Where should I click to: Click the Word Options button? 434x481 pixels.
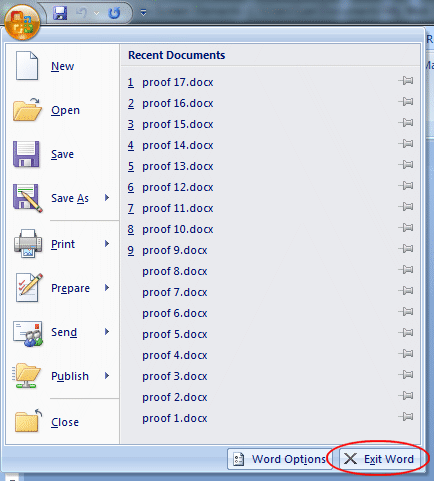[x=280, y=459]
